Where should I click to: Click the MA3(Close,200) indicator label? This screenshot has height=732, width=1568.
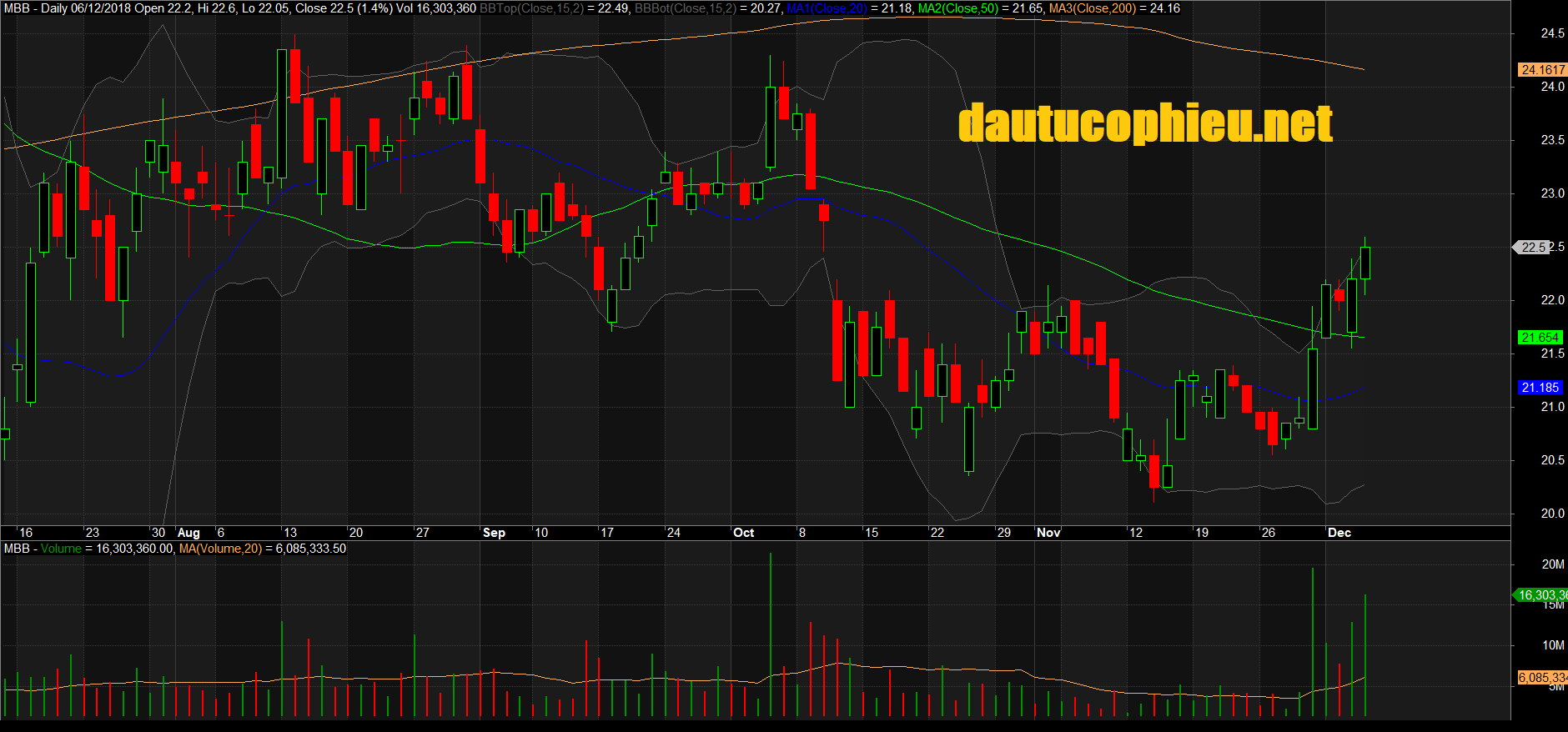(1093, 8)
